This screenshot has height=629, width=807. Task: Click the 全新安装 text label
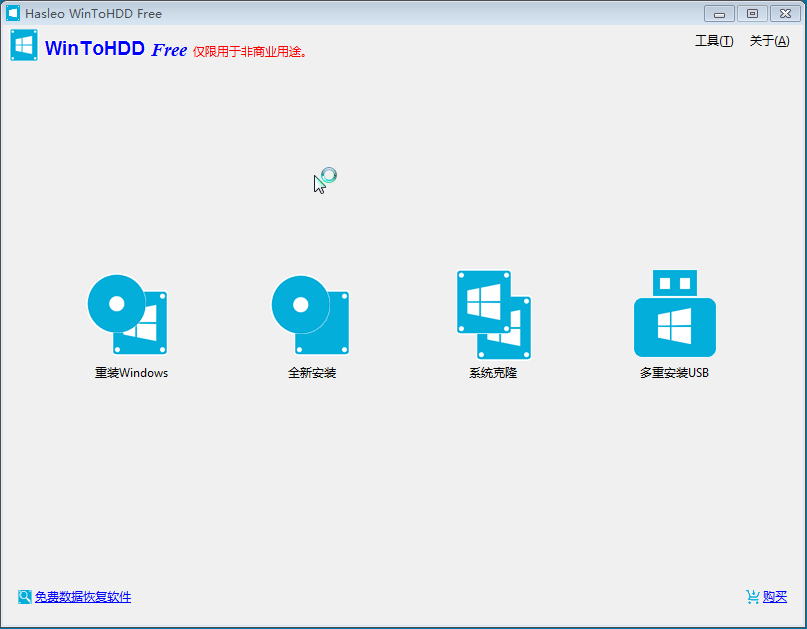click(x=312, y=373)
